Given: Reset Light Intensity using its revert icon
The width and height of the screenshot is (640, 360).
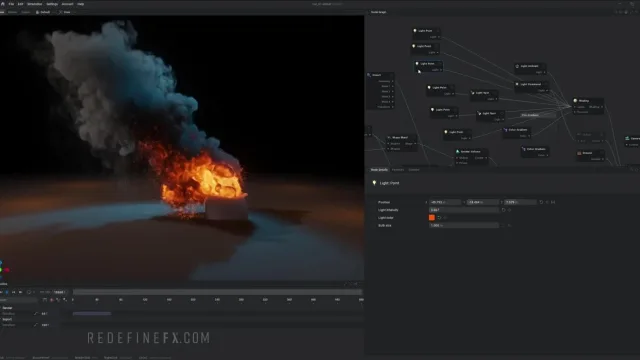Looking at the screenshot, I should [503, 210].
